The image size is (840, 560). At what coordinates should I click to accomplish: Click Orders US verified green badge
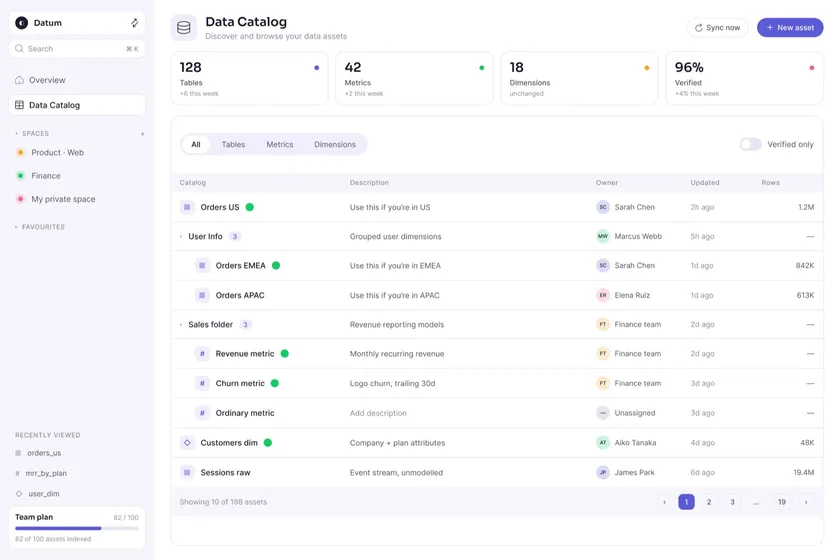(x=250, y=207)
